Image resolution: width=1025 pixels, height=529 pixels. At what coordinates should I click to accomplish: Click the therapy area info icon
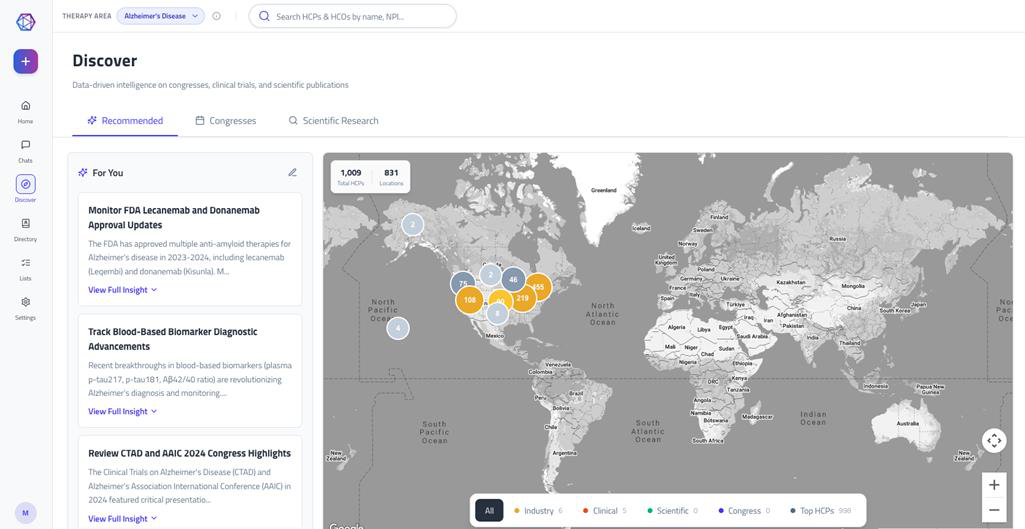[x=216, y=16]
